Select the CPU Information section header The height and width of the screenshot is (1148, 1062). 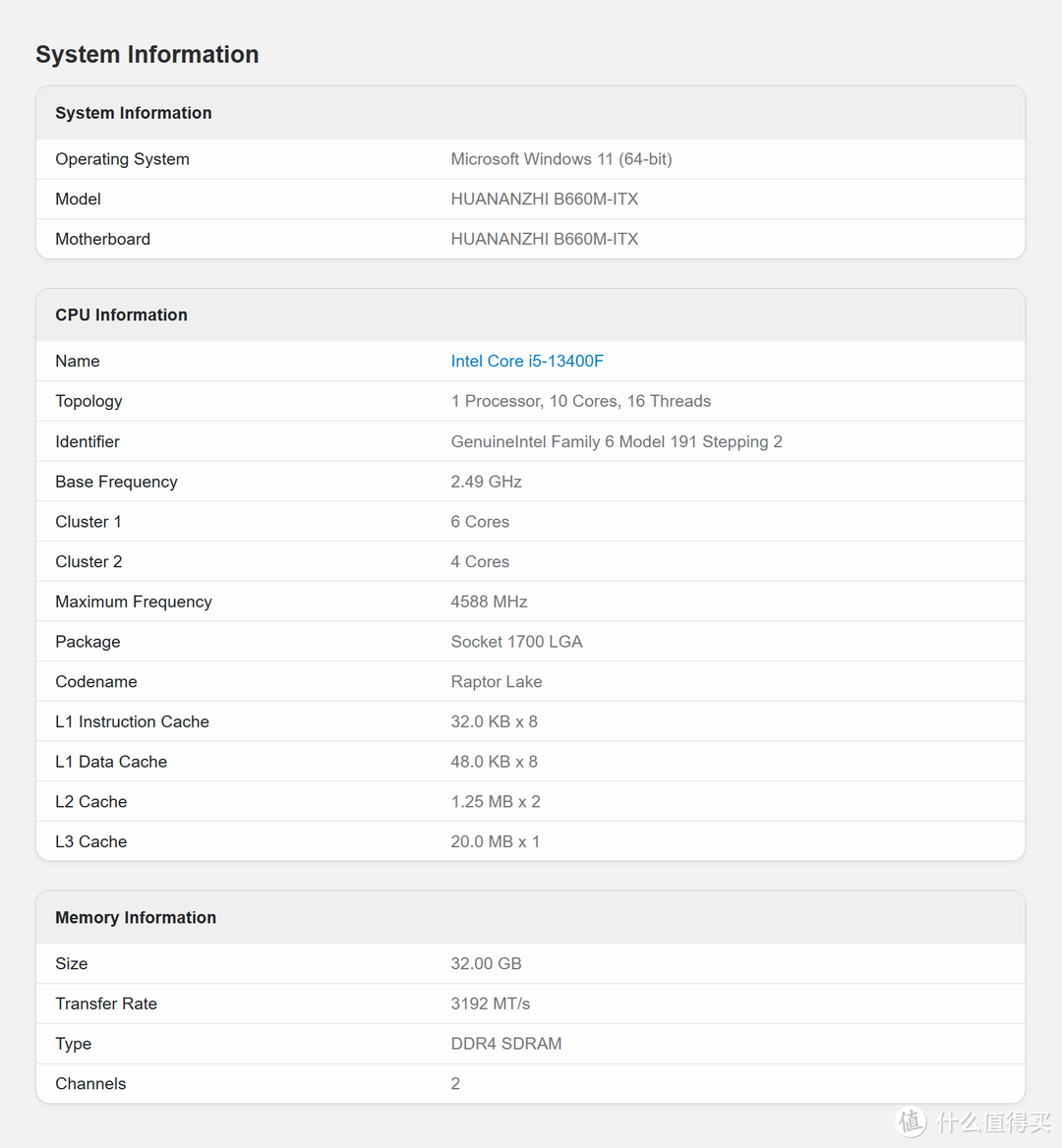[x=530, y=315]
